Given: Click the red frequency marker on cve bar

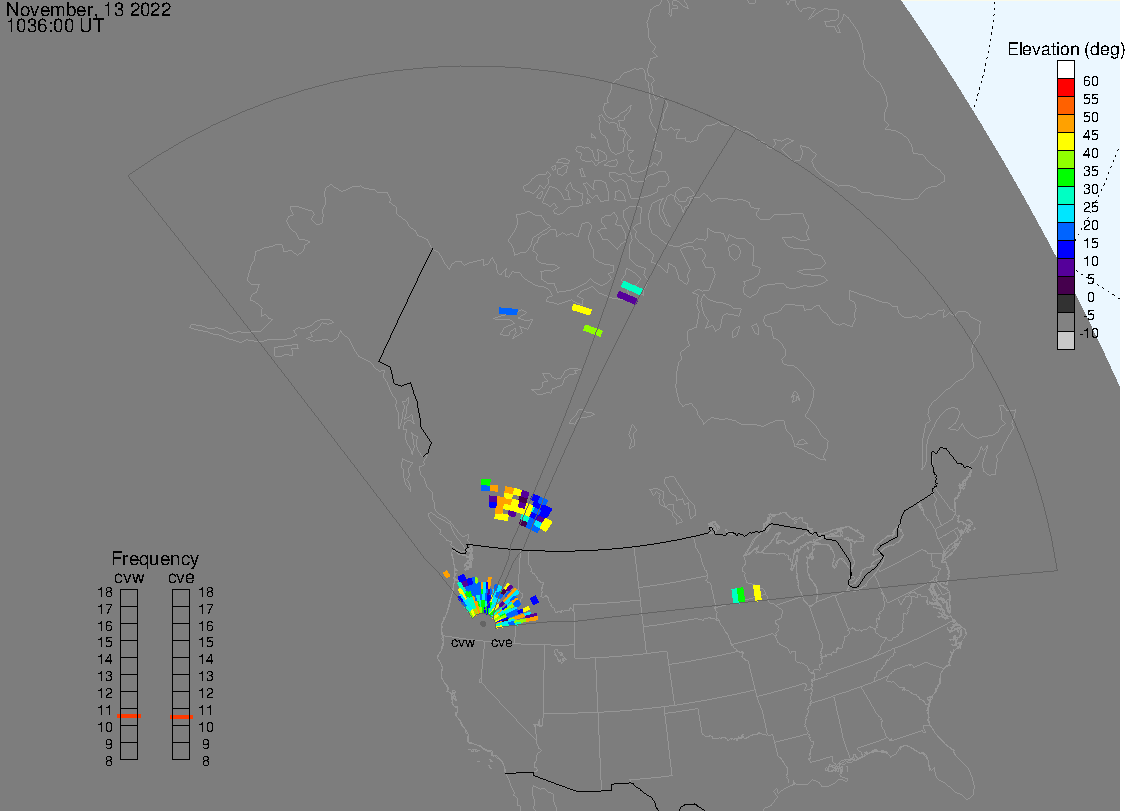Looking at the screenshot, I should pyautogui.click(x=182, y=716).
